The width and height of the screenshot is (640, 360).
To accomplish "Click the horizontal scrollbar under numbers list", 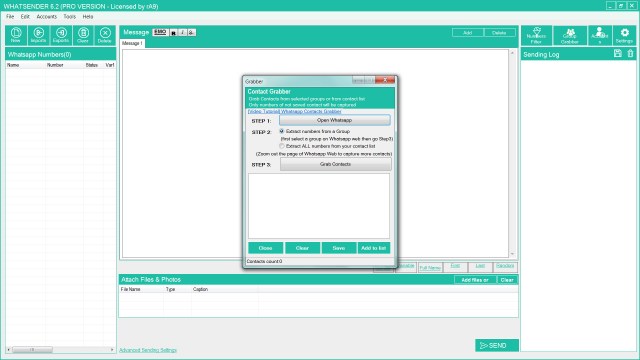I will tap(60, 350).
